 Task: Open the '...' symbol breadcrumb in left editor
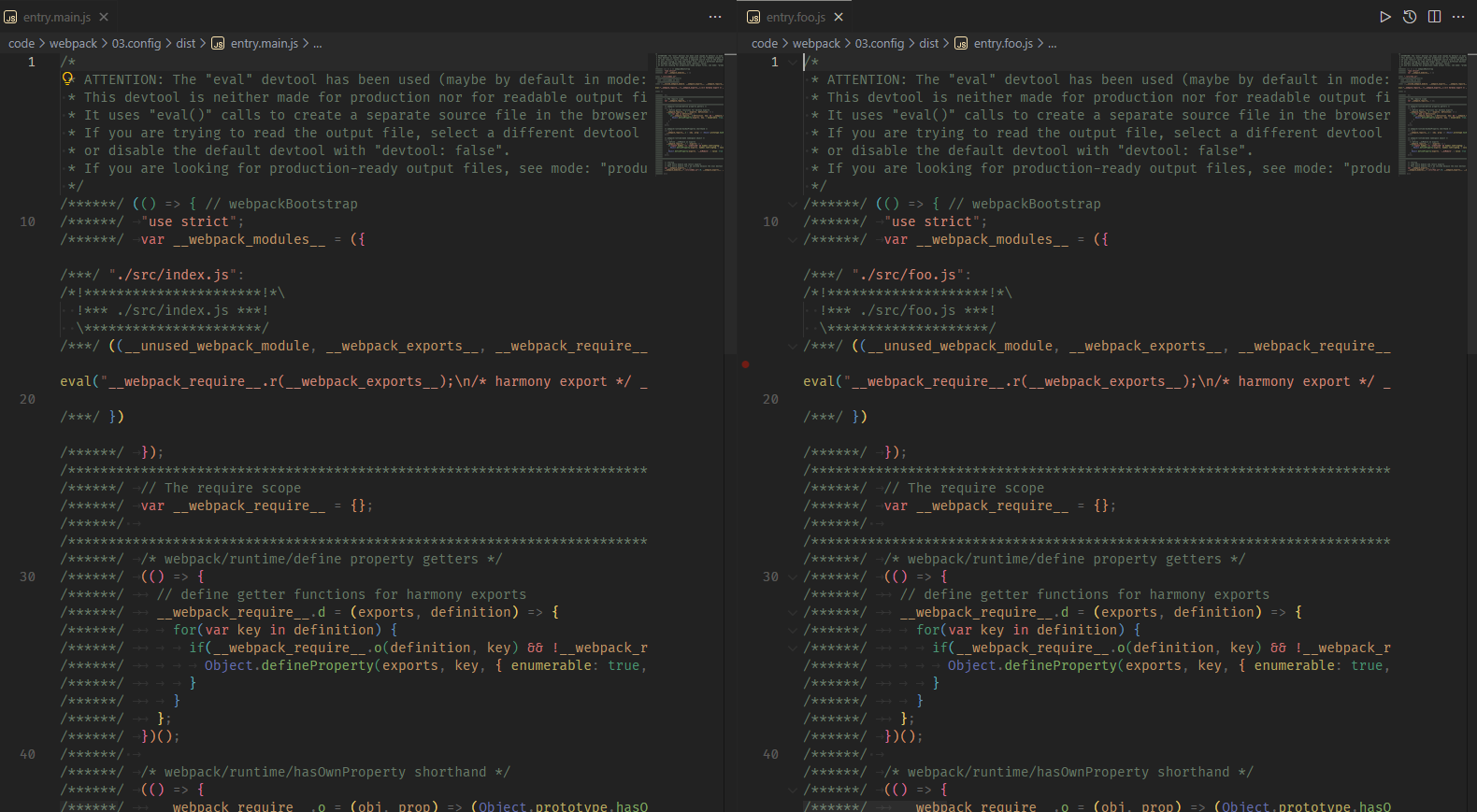pos(318,44)
